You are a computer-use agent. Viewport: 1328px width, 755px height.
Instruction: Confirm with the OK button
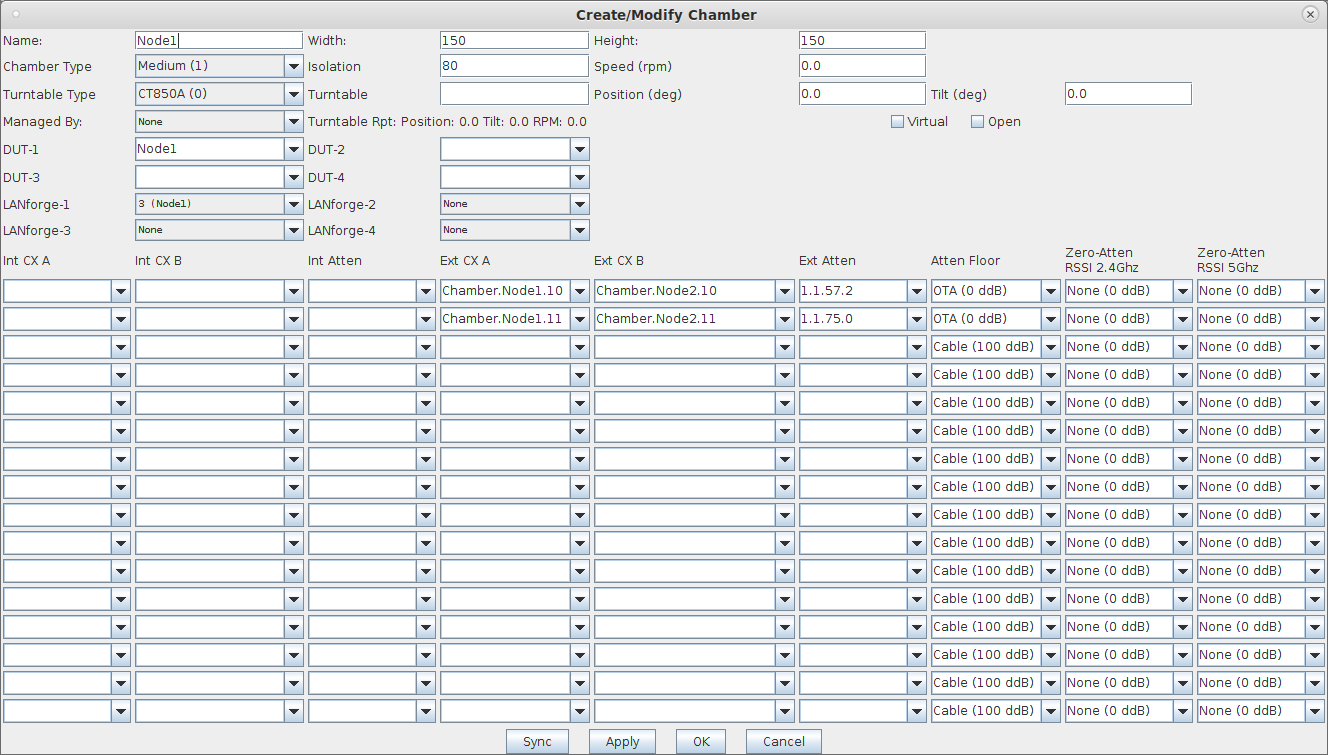pyautogui.click(x=701, y=742)
